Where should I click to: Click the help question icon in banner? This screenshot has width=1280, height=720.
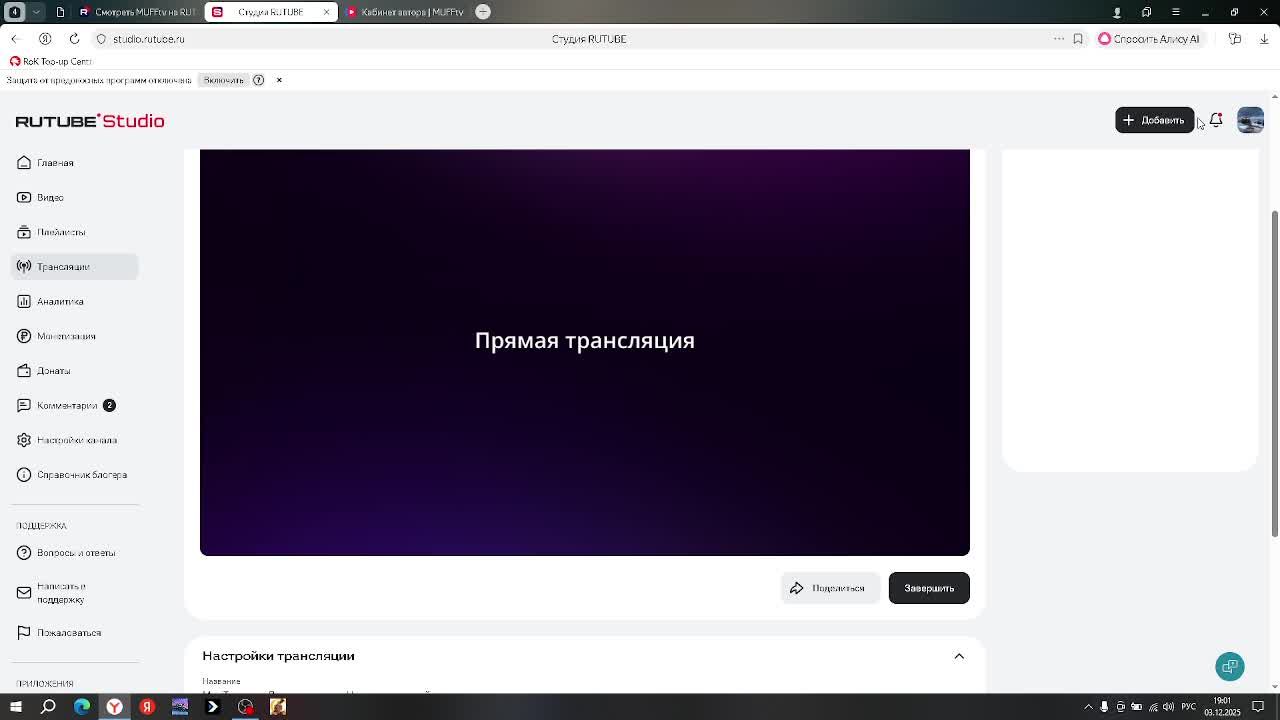pos(258,80)
